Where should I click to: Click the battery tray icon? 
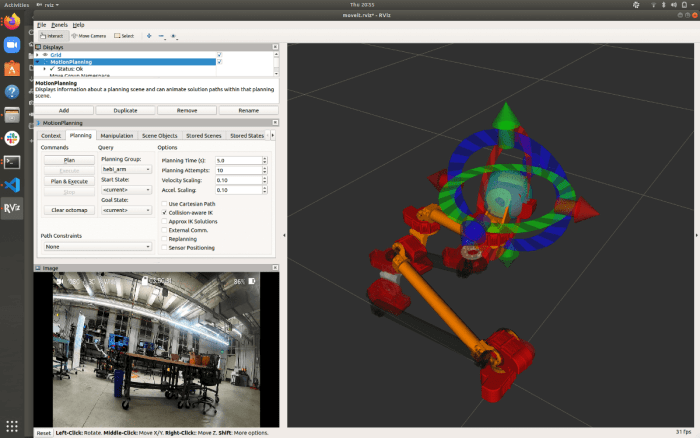pos(684,5)
